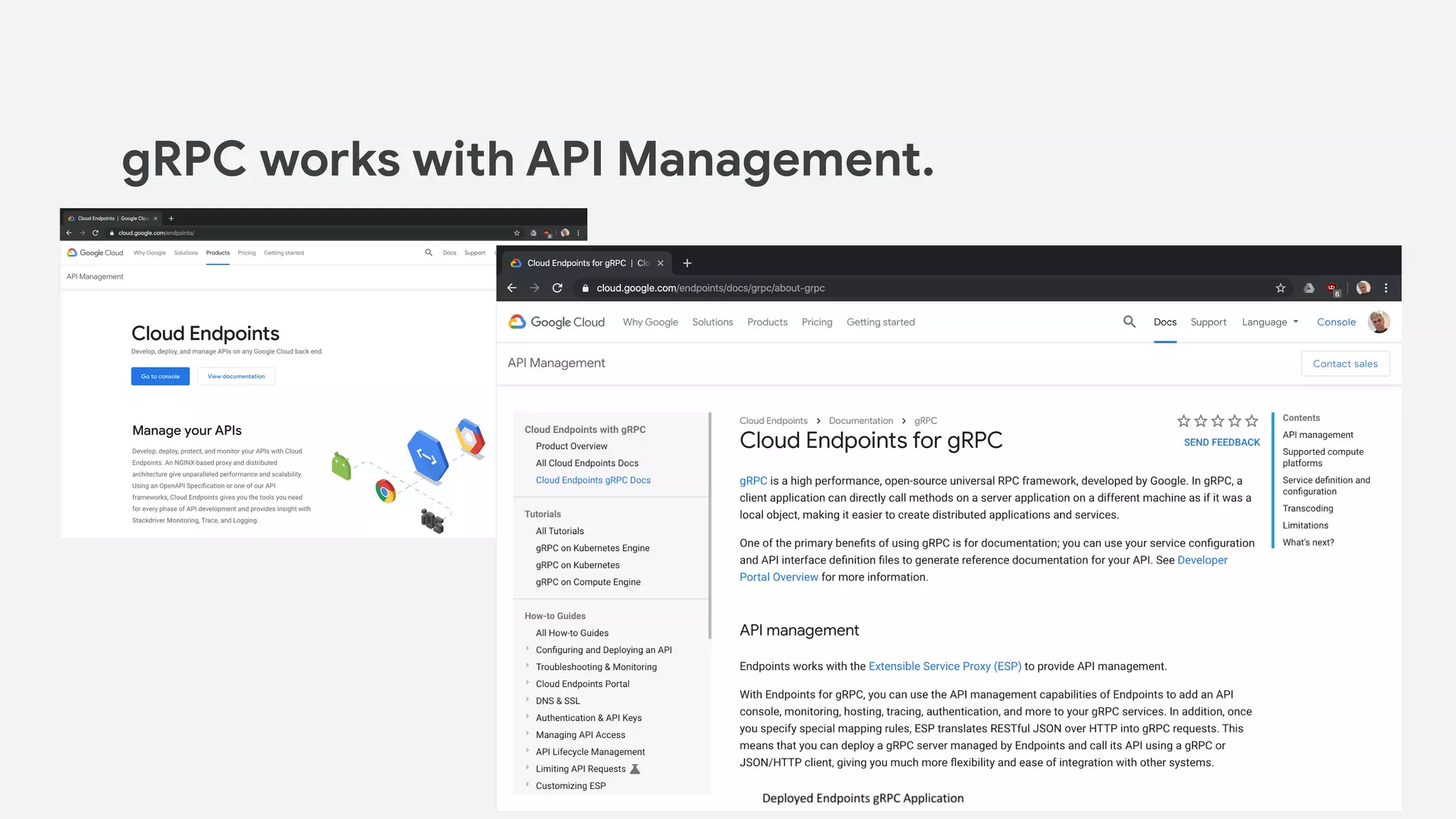This screenshot has width=1456, height=819.
Task: Open Developer Portal Overview link
Action: coord(983,569)
